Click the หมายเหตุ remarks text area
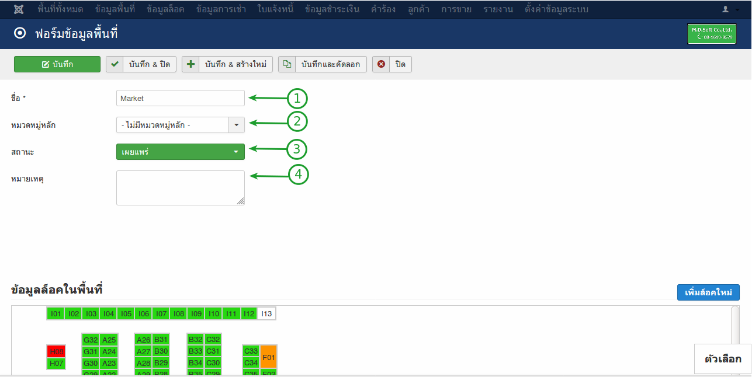 pos(180,188)
